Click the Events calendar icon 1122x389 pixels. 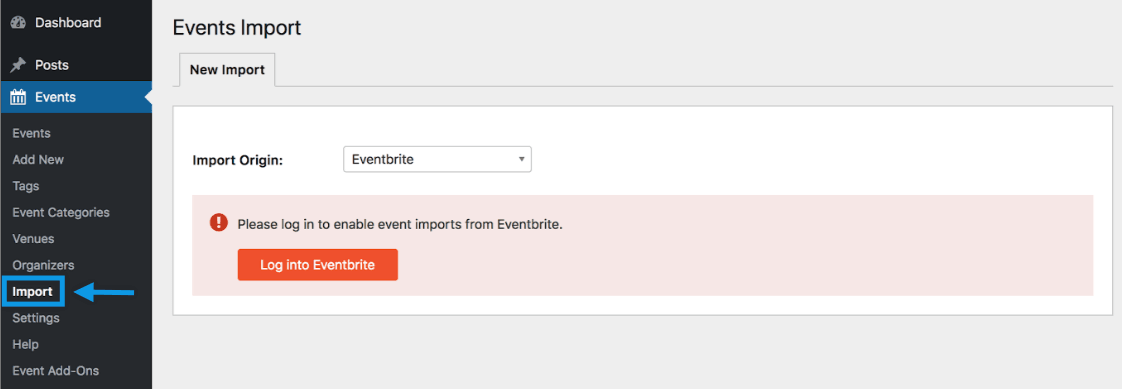(18, 97)
